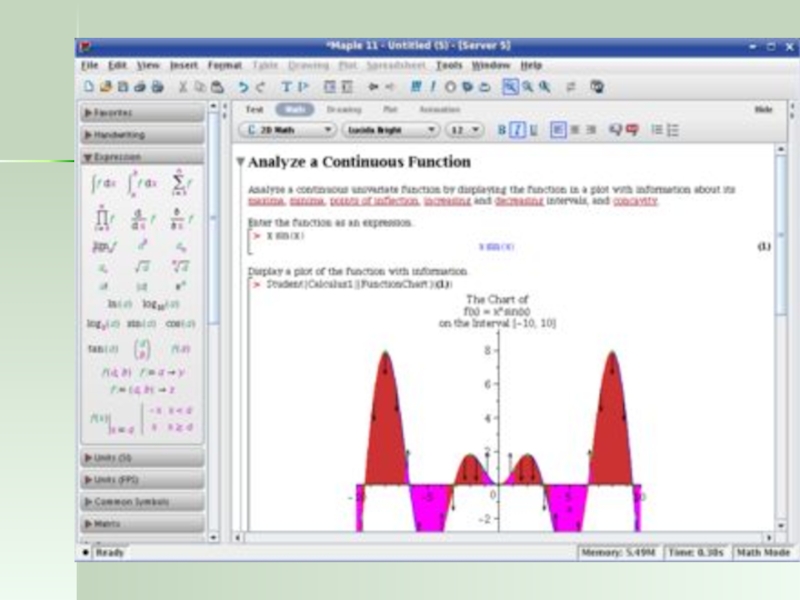Open the font size 12 dropdown
Screen dimensions: 800x600
pos(464,130)
